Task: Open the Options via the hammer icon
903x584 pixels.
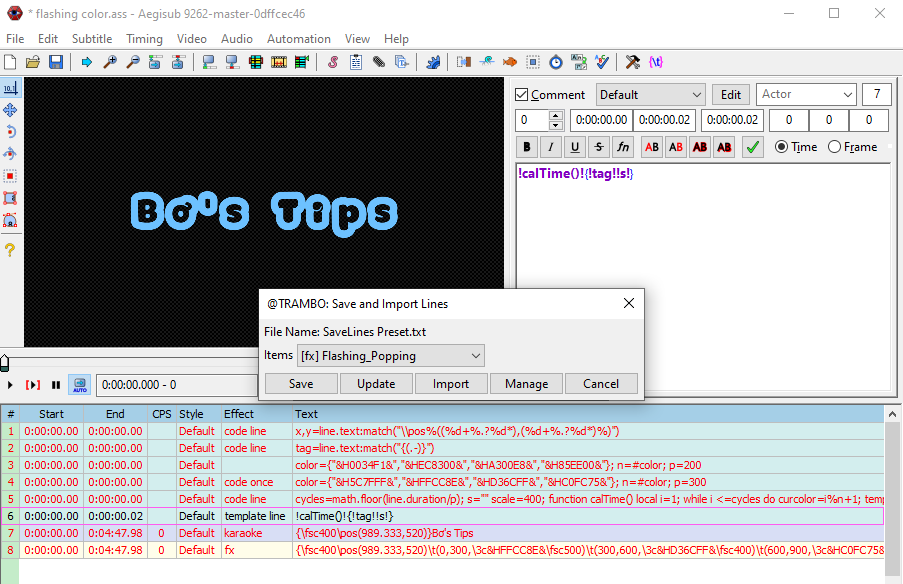Action: [632, 61]
